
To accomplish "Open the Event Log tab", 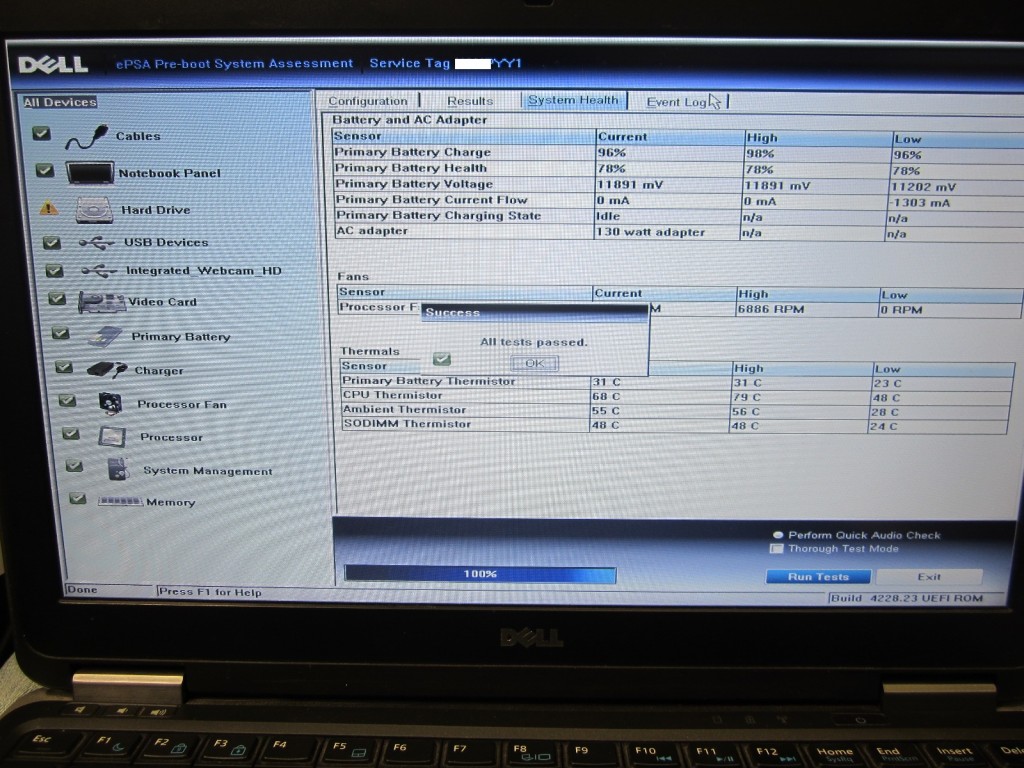I will [677, 102].
